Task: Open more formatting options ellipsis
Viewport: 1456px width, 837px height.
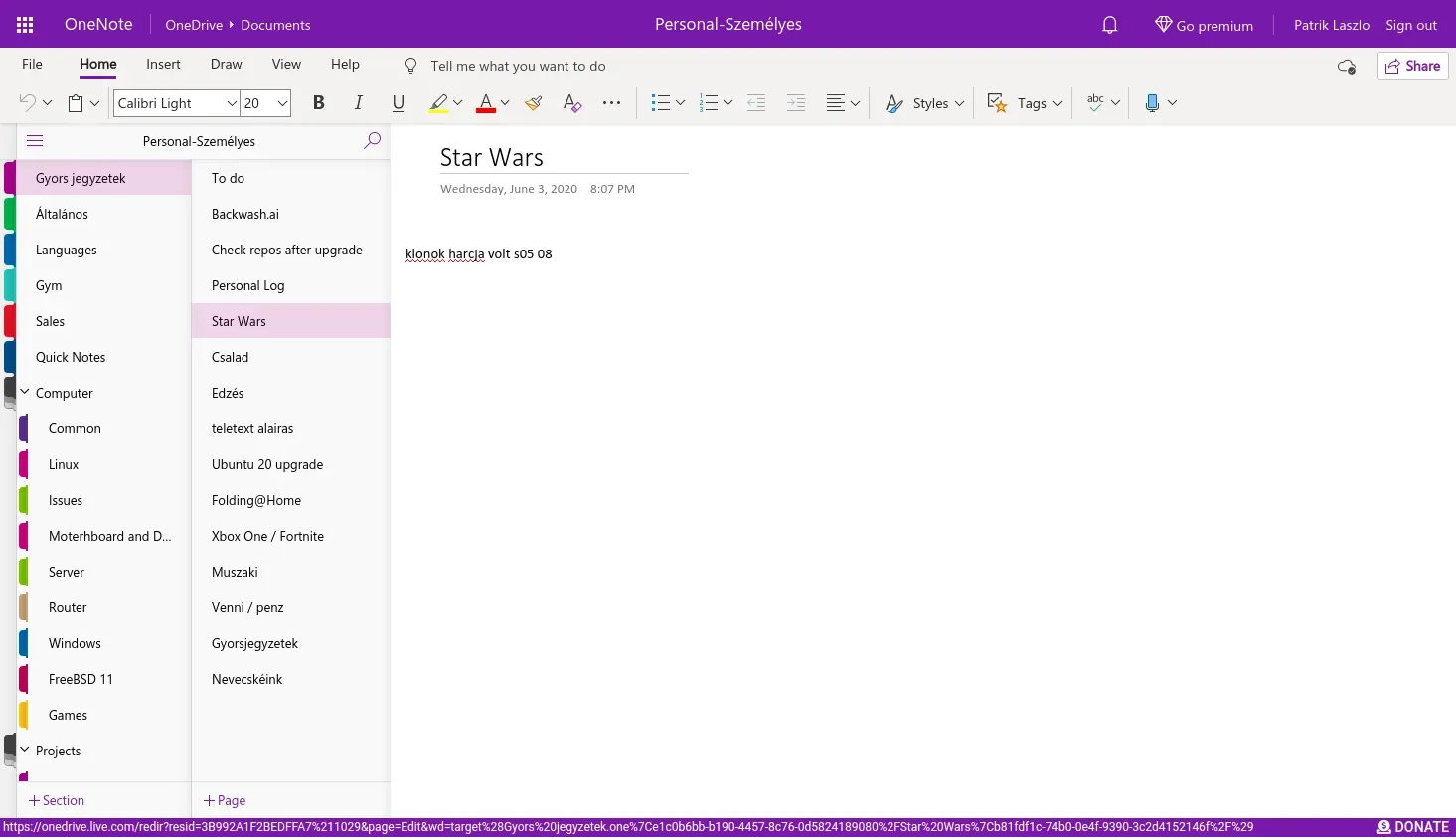Action: coord(611,102)
